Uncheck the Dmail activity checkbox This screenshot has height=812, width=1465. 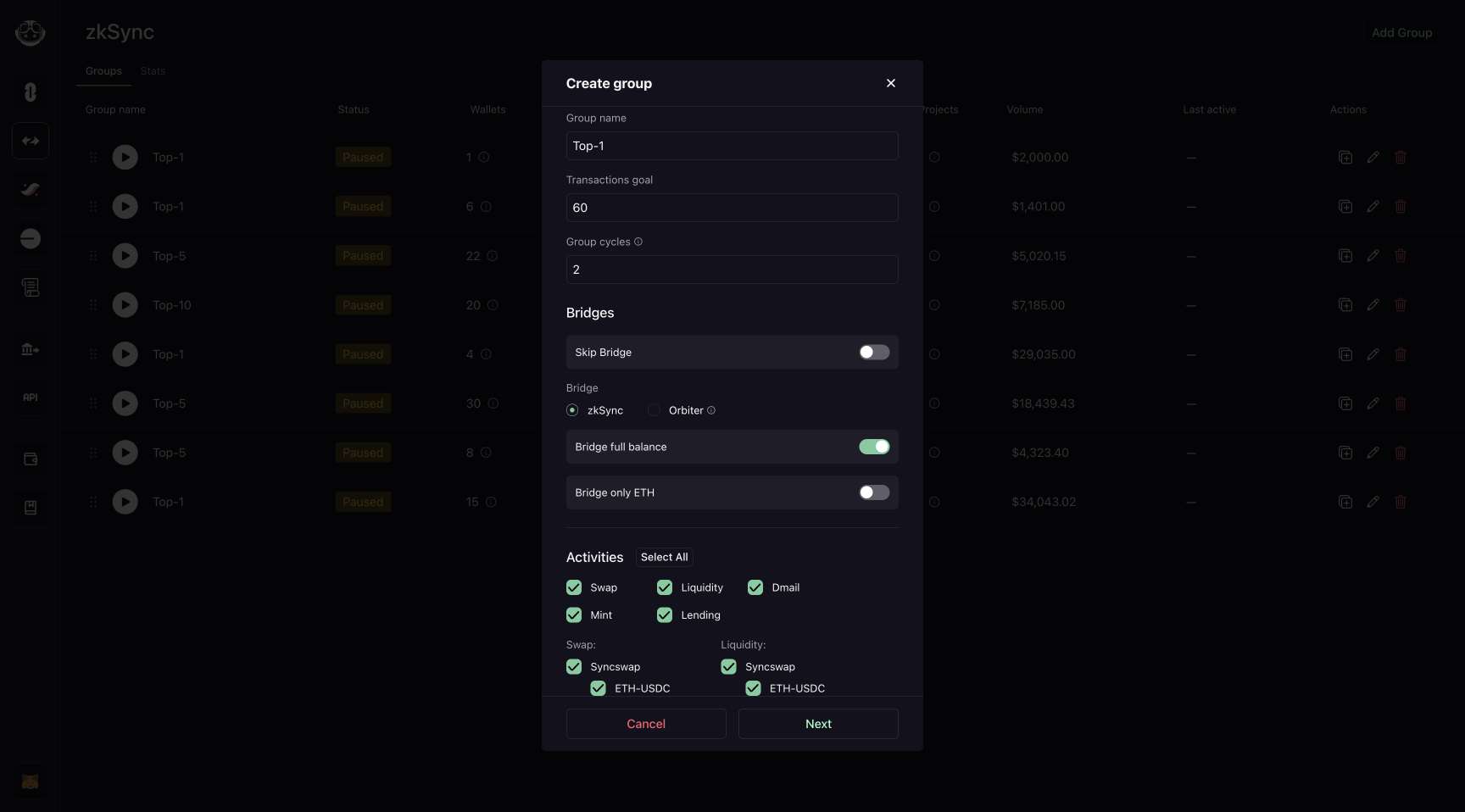click(755, 587)
